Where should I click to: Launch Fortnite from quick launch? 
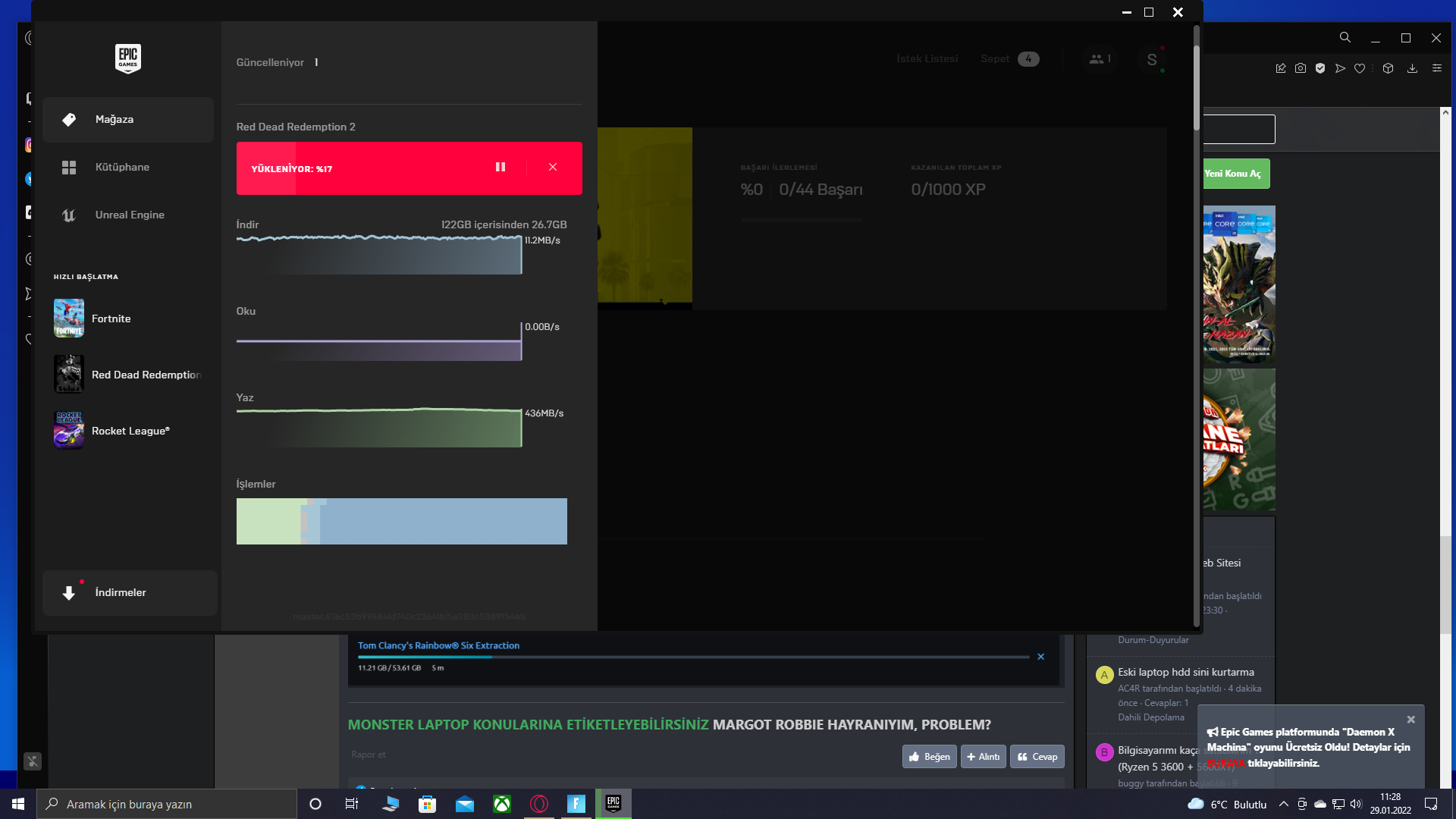(111, 318)
